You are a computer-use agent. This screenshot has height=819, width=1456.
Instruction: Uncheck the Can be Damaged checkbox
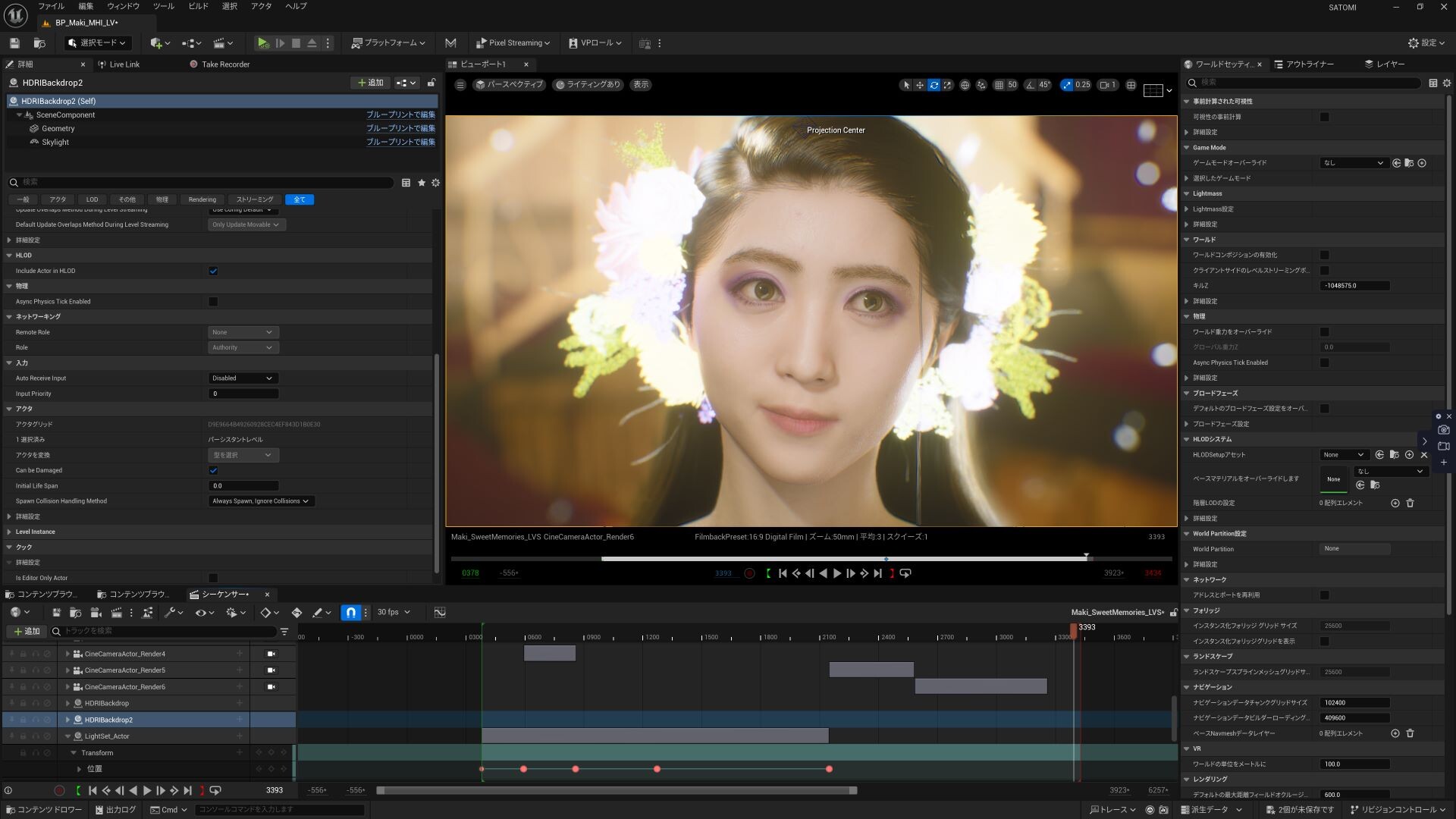(213, 470)
